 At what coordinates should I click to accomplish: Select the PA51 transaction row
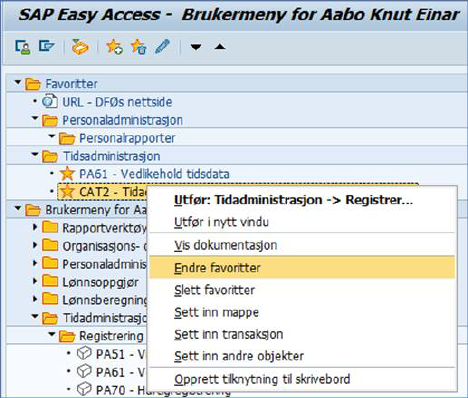(x=120, y=354)
